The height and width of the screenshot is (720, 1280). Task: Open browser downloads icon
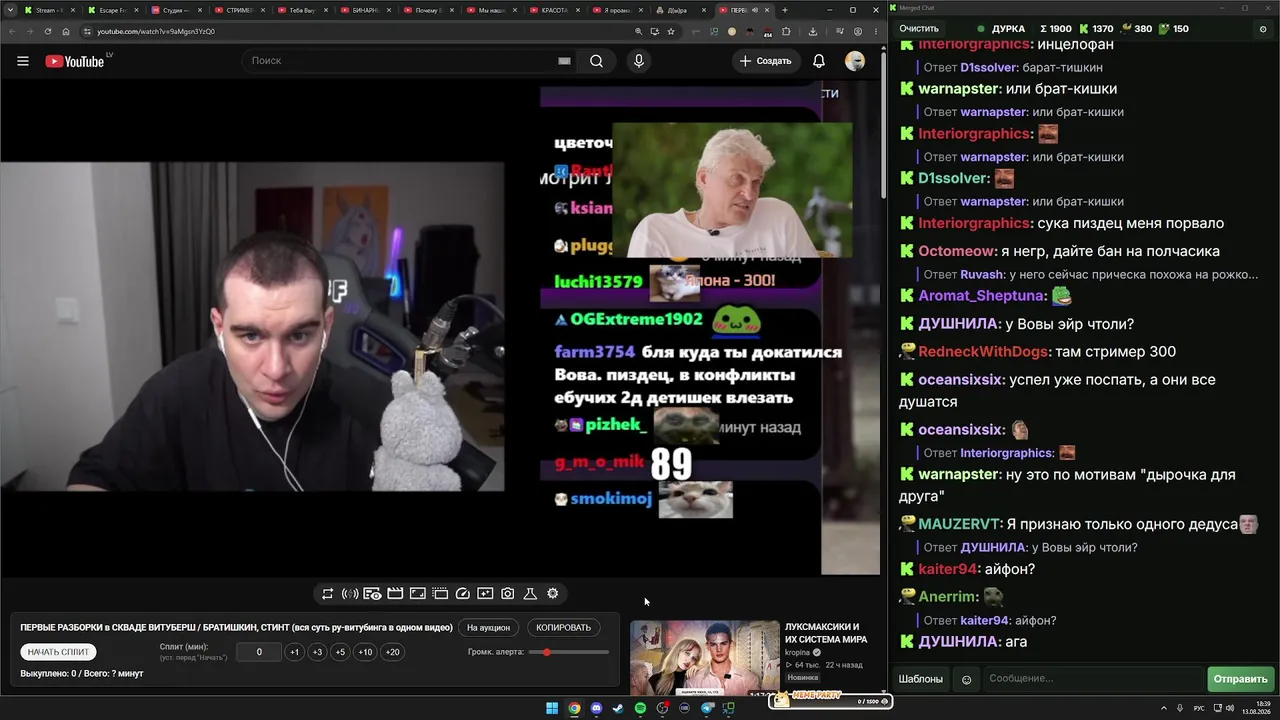(x=812, y=31)
